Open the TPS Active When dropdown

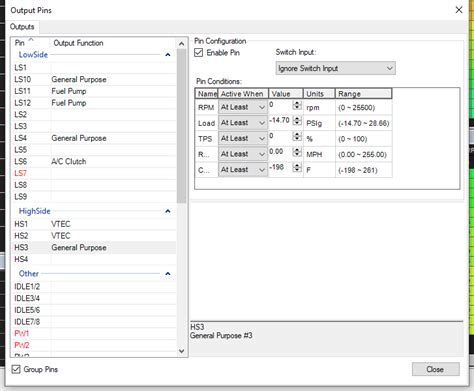click(243, 139)
